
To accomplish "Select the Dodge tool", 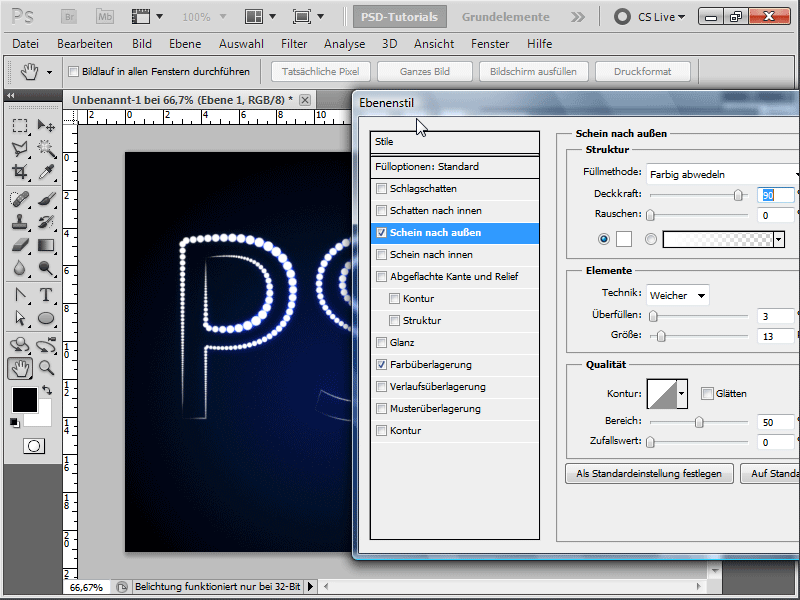I will pos(46,268).
